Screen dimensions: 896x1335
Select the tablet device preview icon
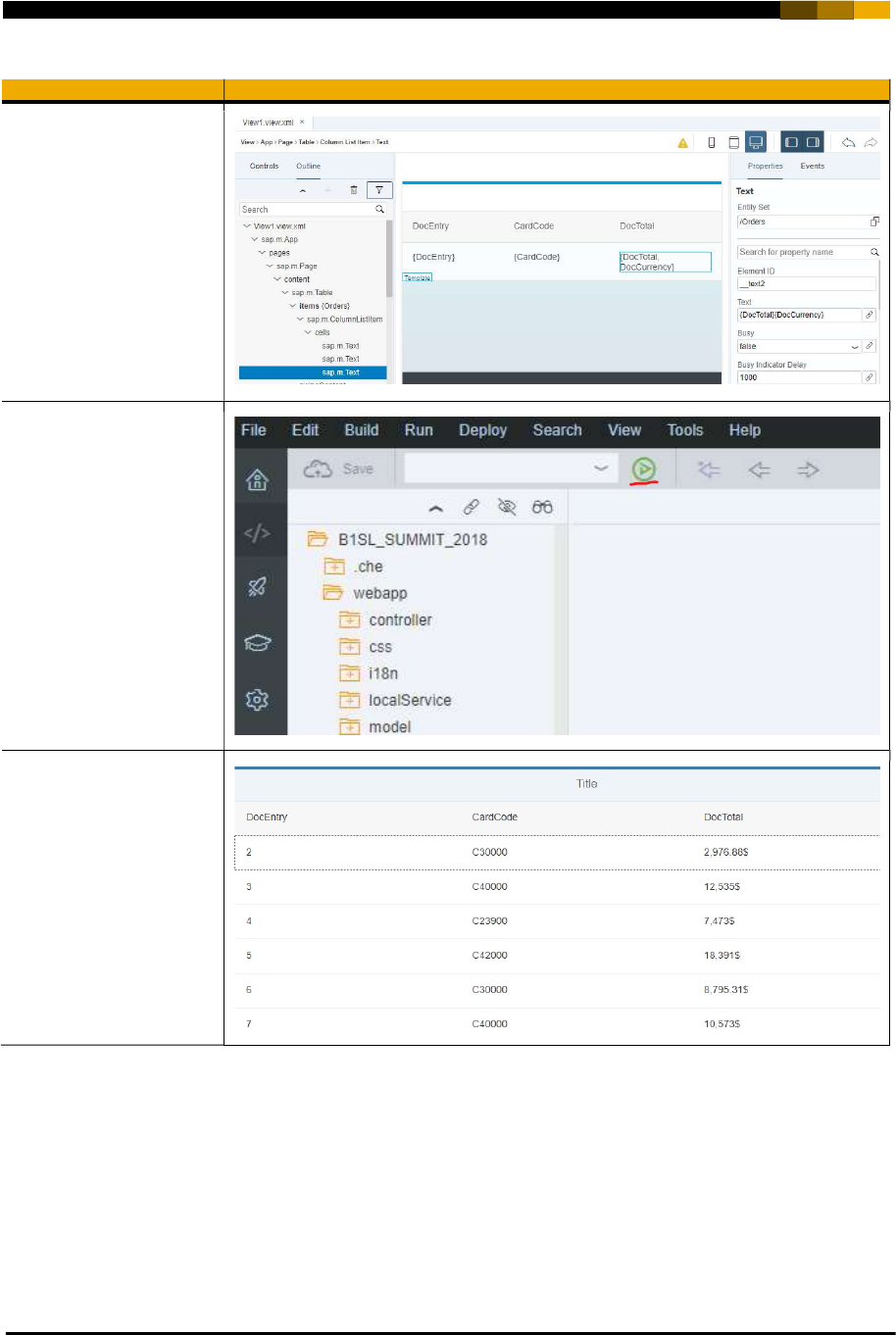(x=733, y=143)
